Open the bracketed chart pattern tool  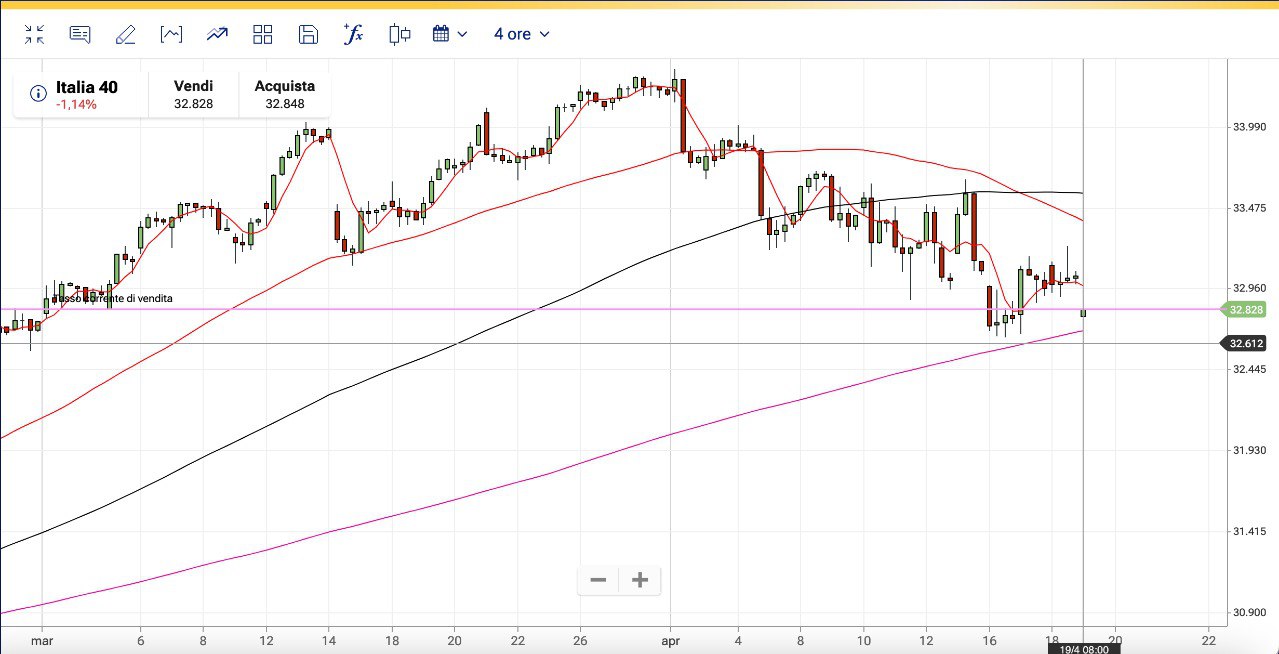point(171,35)
